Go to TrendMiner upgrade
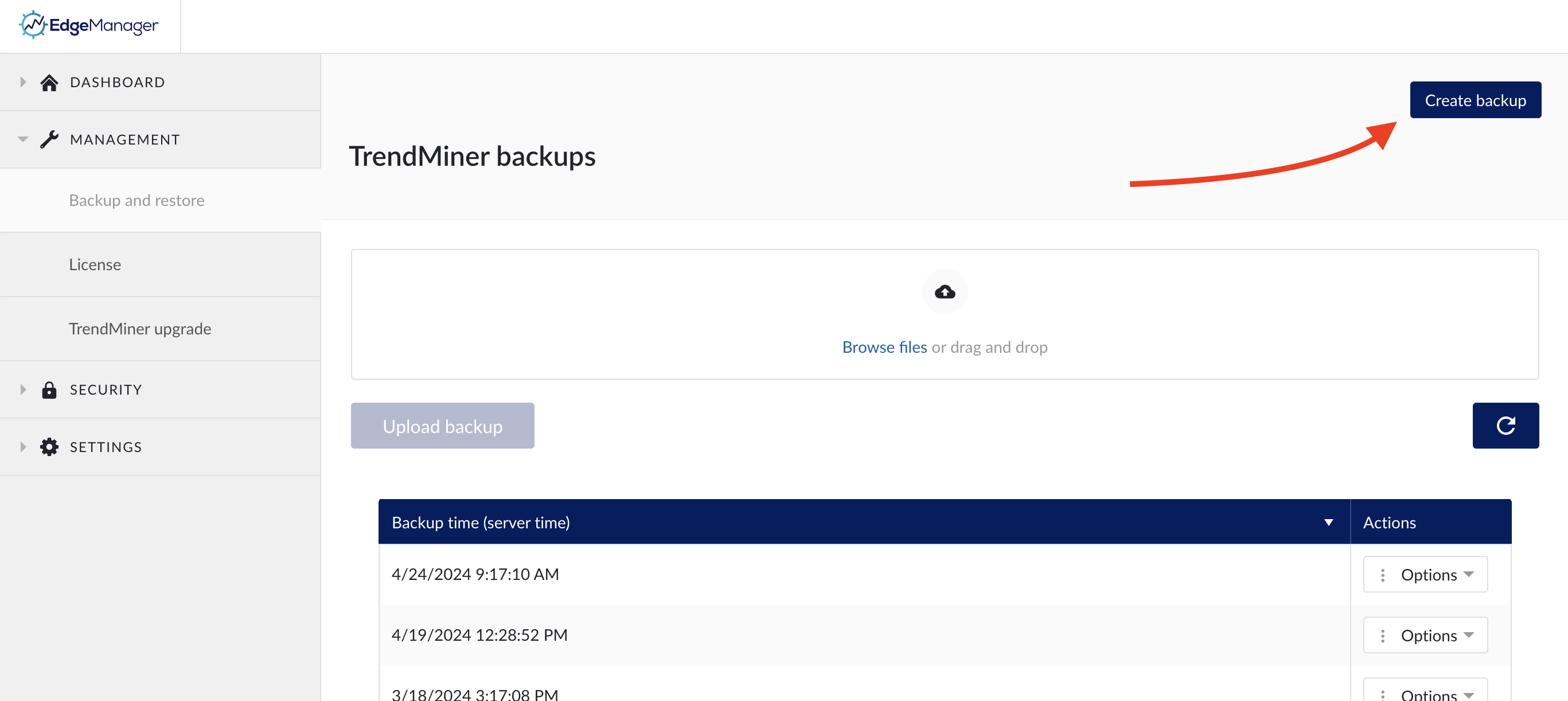Screen dimensions: 1568x701 [140, 328]
